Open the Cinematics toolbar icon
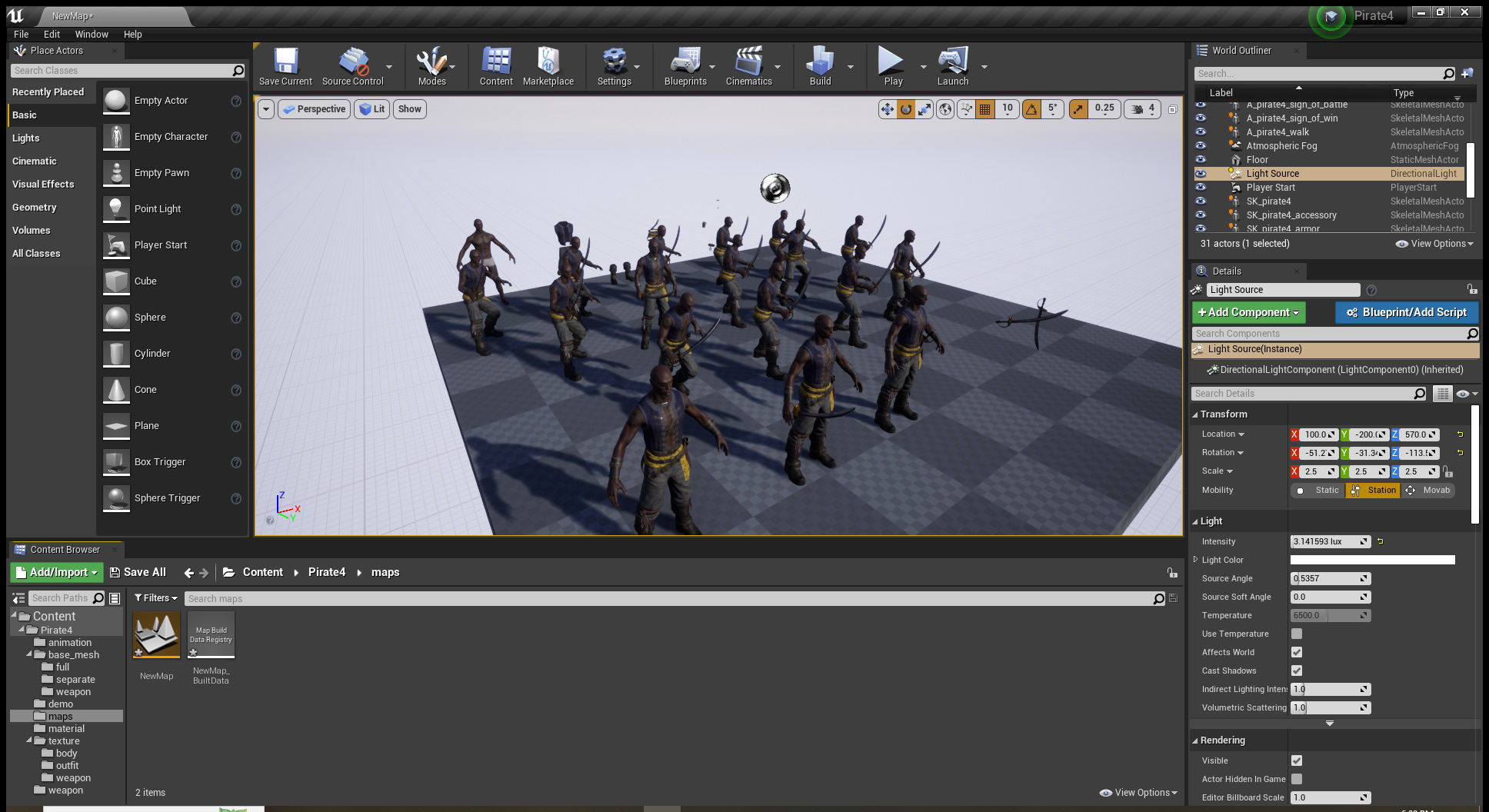 (748, 66)
